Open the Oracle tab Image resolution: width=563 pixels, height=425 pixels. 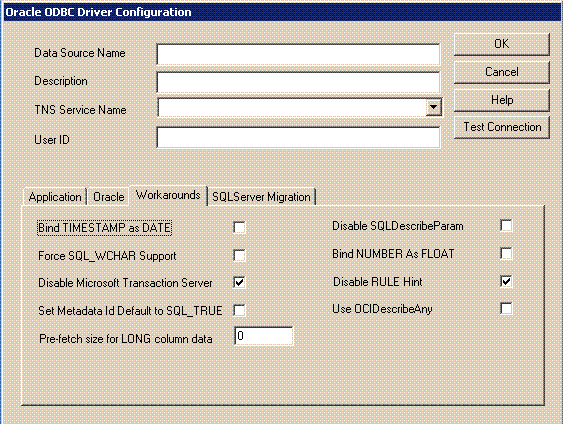108,197
